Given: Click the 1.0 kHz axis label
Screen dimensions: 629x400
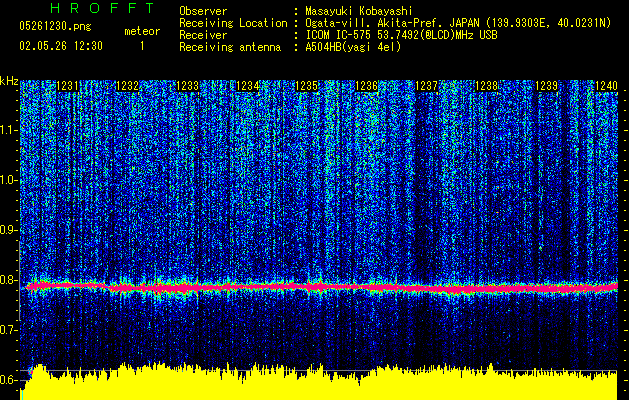Looking at the screenshot, I should (x=9, y=180).
